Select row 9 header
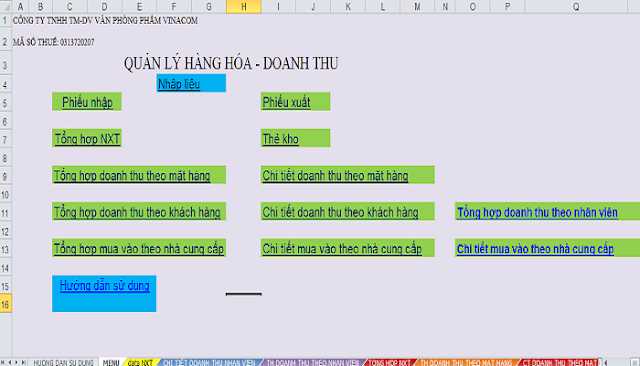 5,176
